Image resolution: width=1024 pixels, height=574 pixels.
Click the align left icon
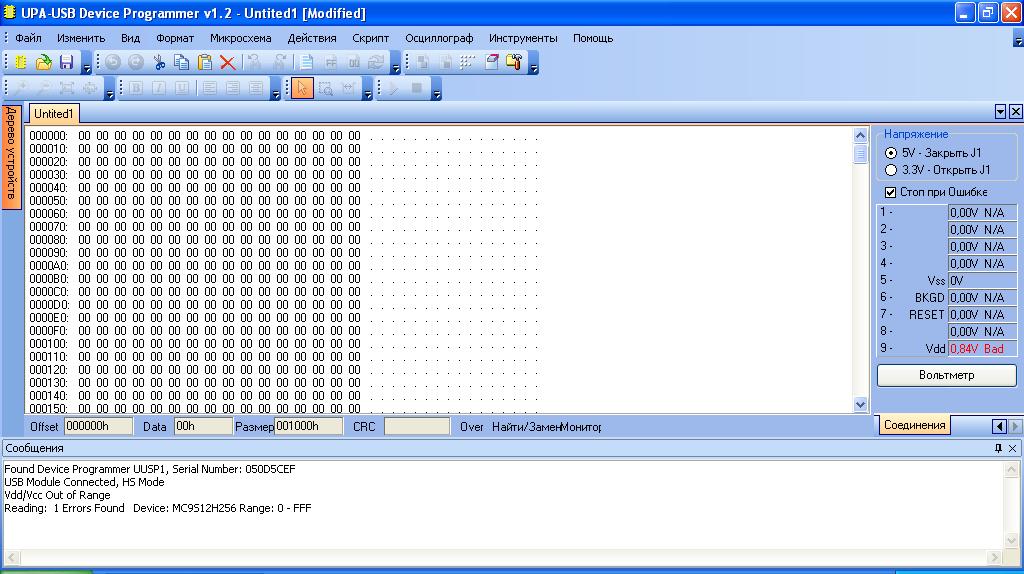[x=209, y=88]
